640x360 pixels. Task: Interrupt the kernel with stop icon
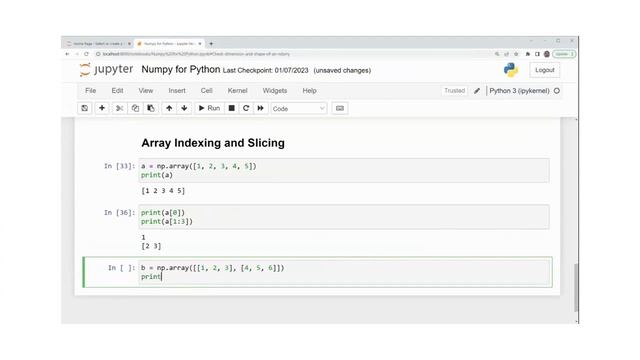[231, 108]
